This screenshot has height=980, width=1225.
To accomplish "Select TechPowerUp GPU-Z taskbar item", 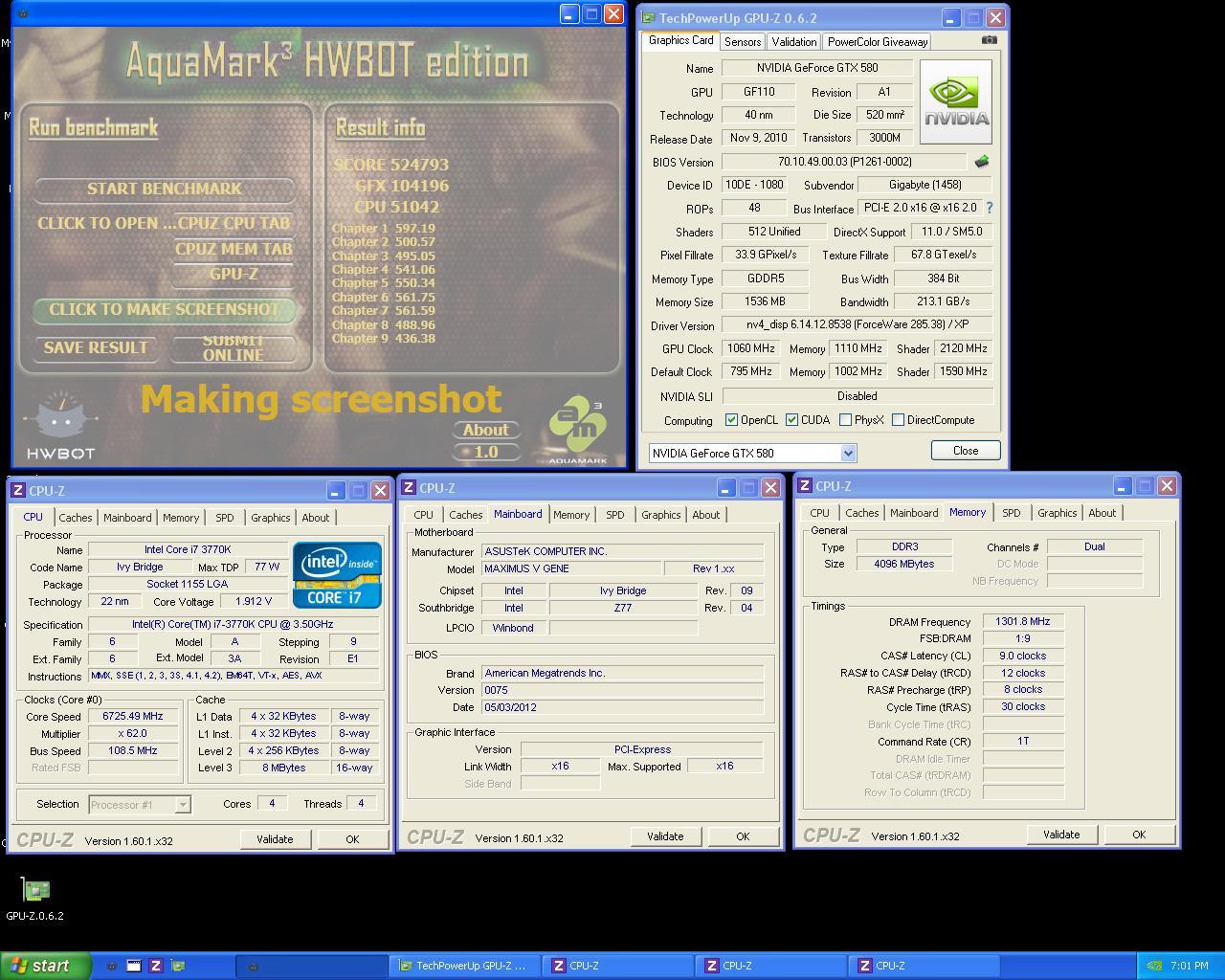I will point(464,966).
